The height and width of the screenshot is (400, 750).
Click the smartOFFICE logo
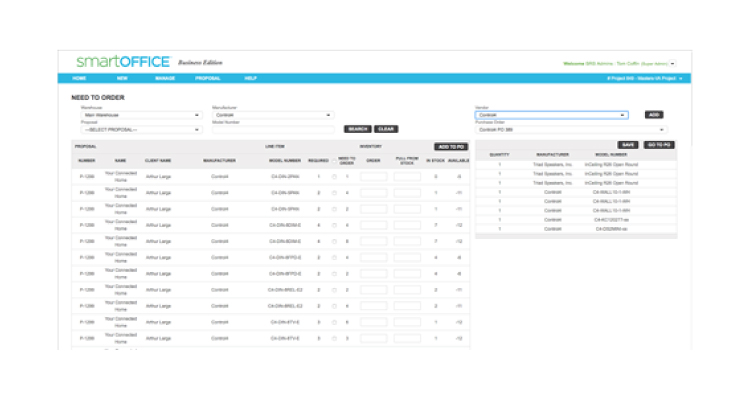123,62
